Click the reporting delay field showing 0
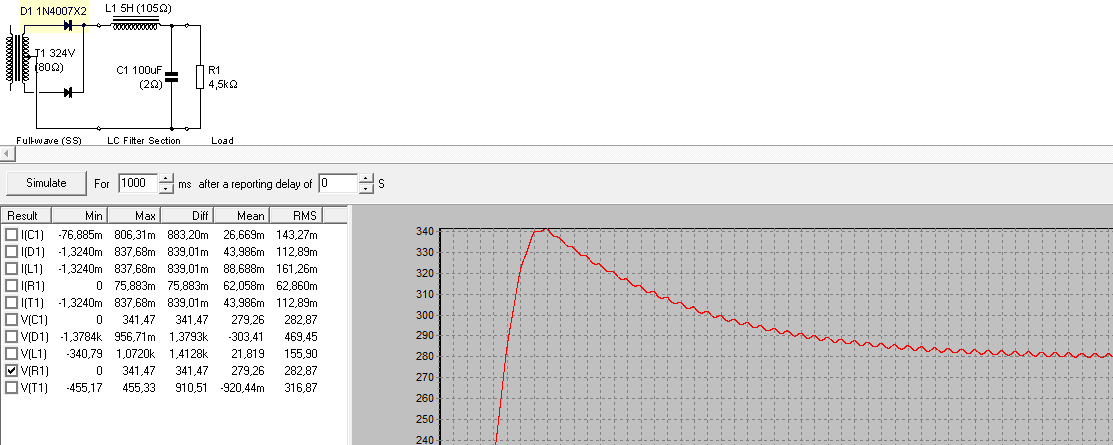This screenshot has height=445, width=1113. click(x=338, y=183)
